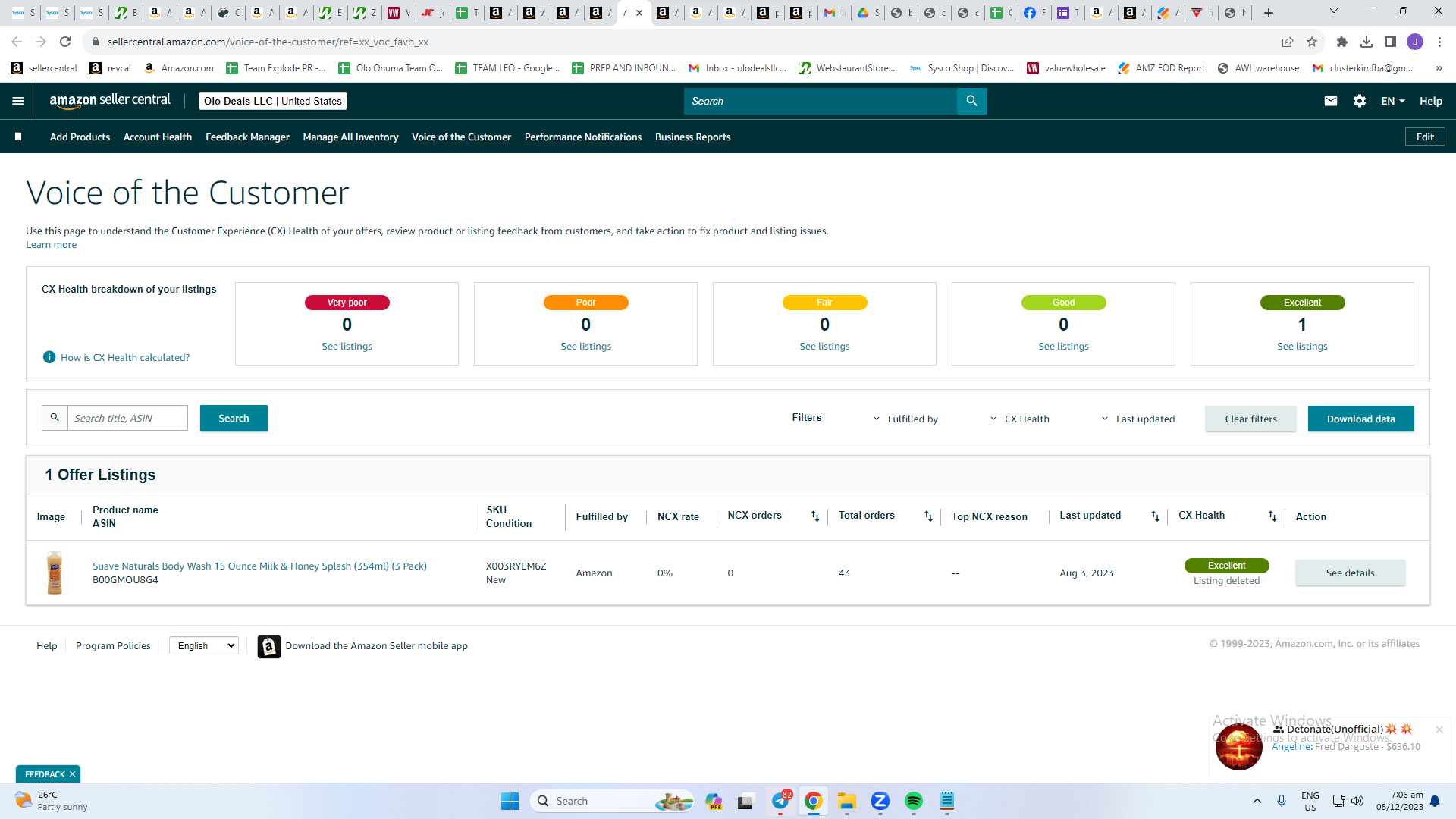Open Suave Naturals Body Wash product link
Screen dimensions: 1456x819
pos(259,566)
